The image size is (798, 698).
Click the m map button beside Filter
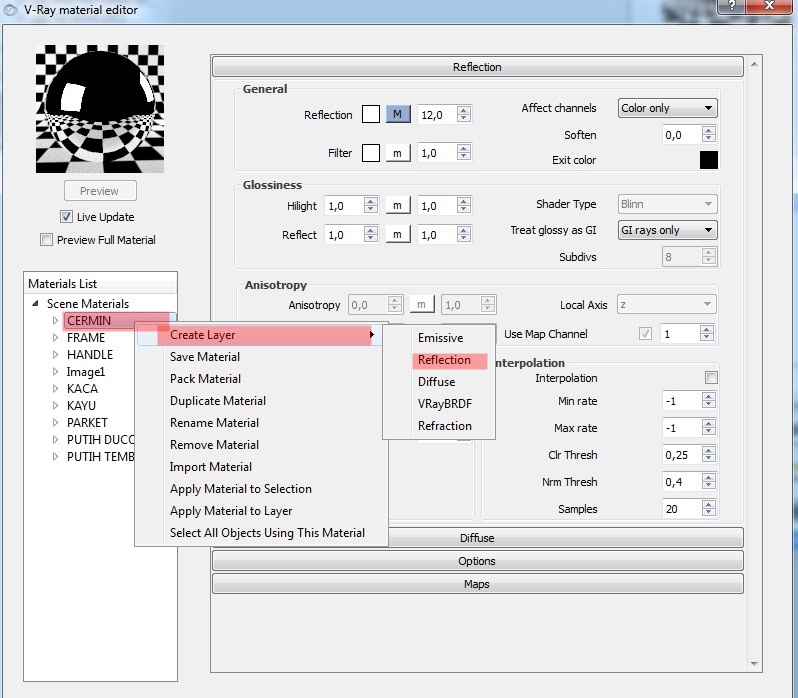pyautogui.click(x=397, y=153)
